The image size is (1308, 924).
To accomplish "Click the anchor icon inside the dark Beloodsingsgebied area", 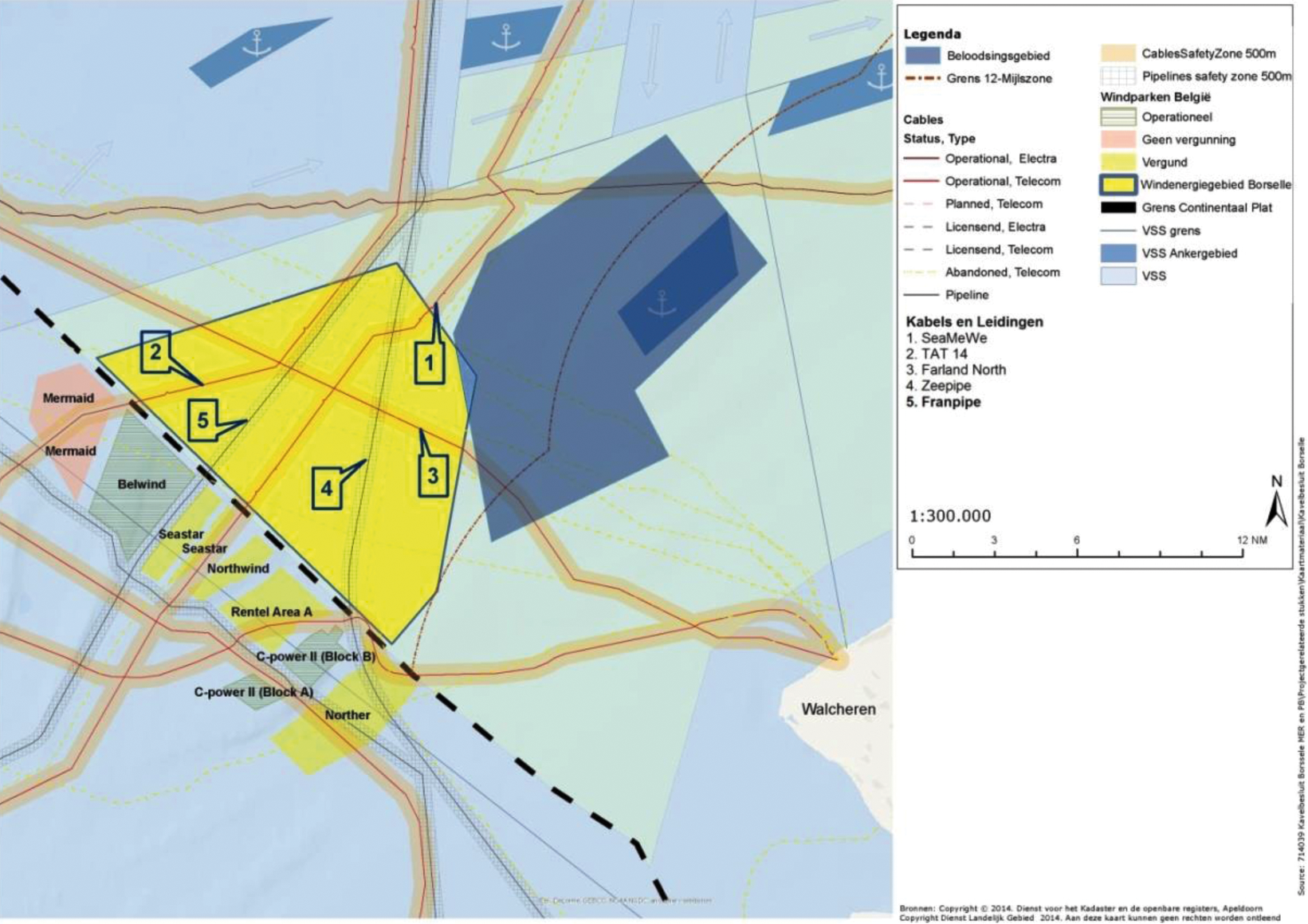I will coord(662,304).
